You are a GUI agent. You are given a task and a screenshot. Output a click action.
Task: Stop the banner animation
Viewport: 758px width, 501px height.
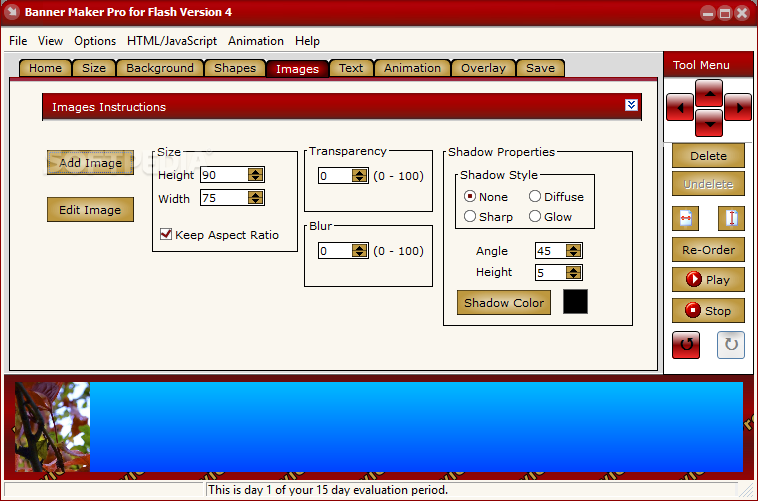(x=708, y=310)
